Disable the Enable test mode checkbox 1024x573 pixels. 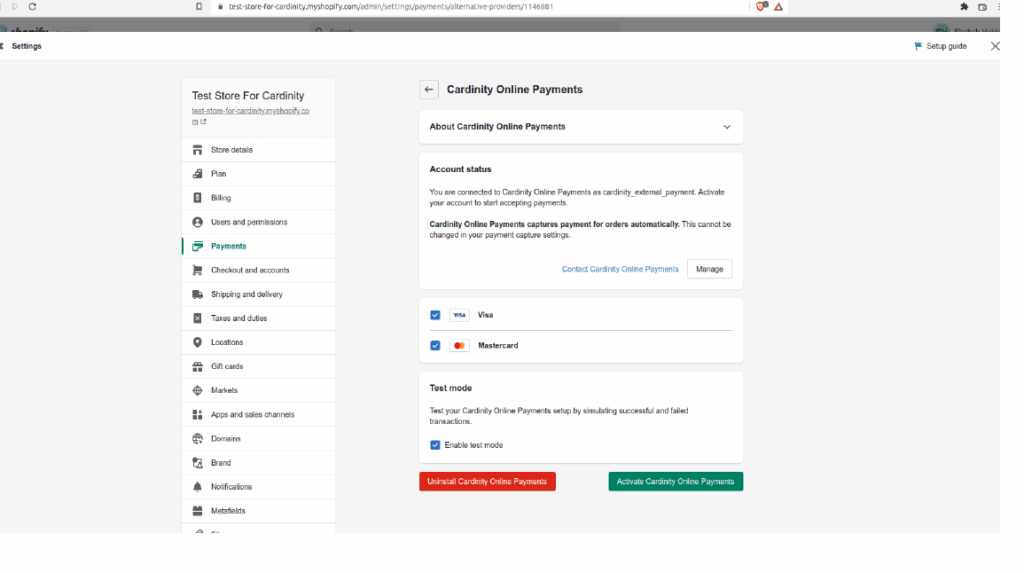(435, 445)
